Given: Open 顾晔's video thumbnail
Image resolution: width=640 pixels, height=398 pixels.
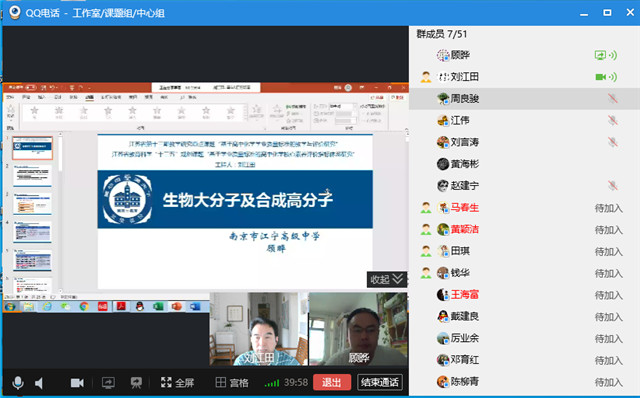Looking at the screenshot, I should click(x=358, y=329).
